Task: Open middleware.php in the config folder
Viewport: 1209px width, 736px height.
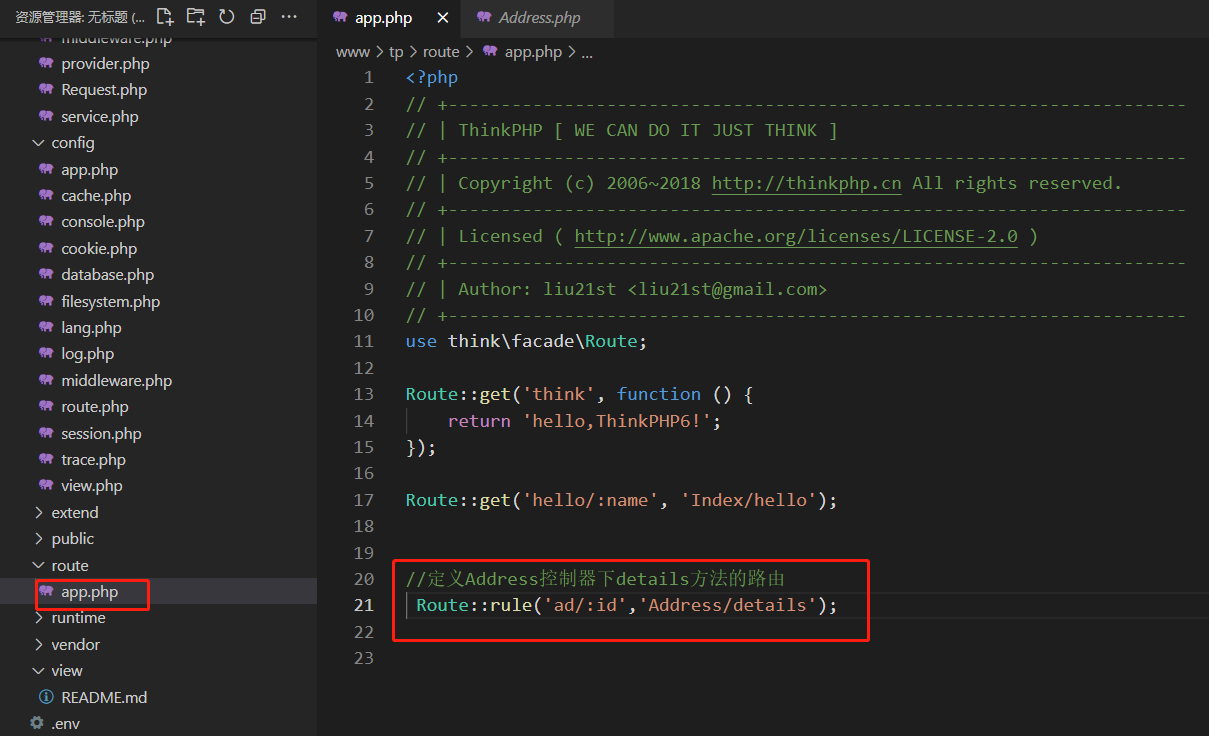Action: [x=116, y=380]
